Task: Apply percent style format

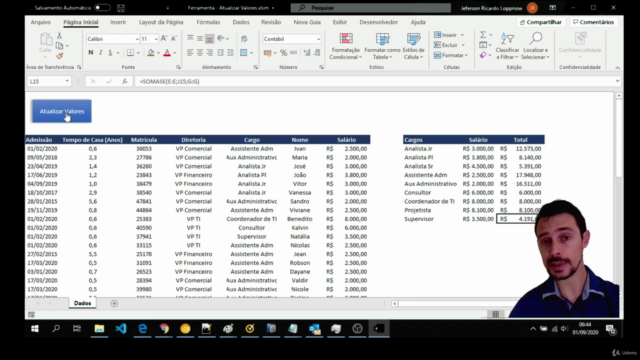Action: 283,53
